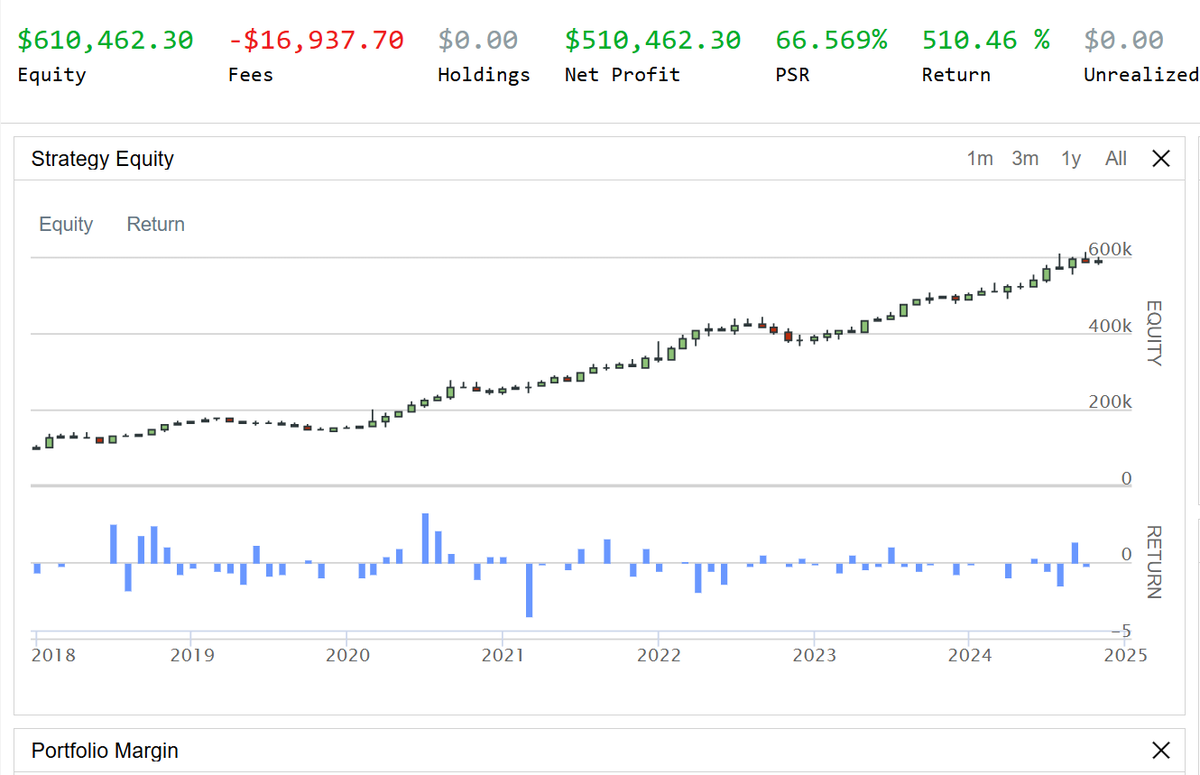Toggle the Return series legend

pos(156,224)
